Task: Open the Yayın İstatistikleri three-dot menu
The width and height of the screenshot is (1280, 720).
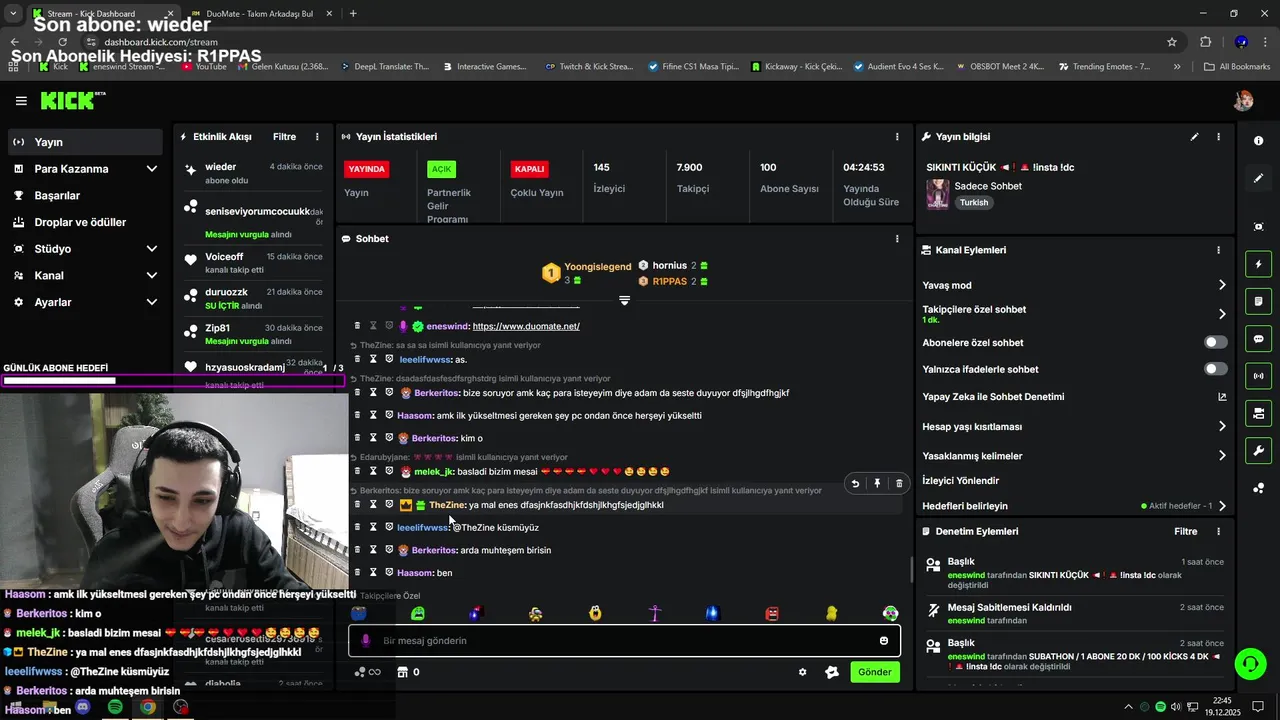Action: 897,137
